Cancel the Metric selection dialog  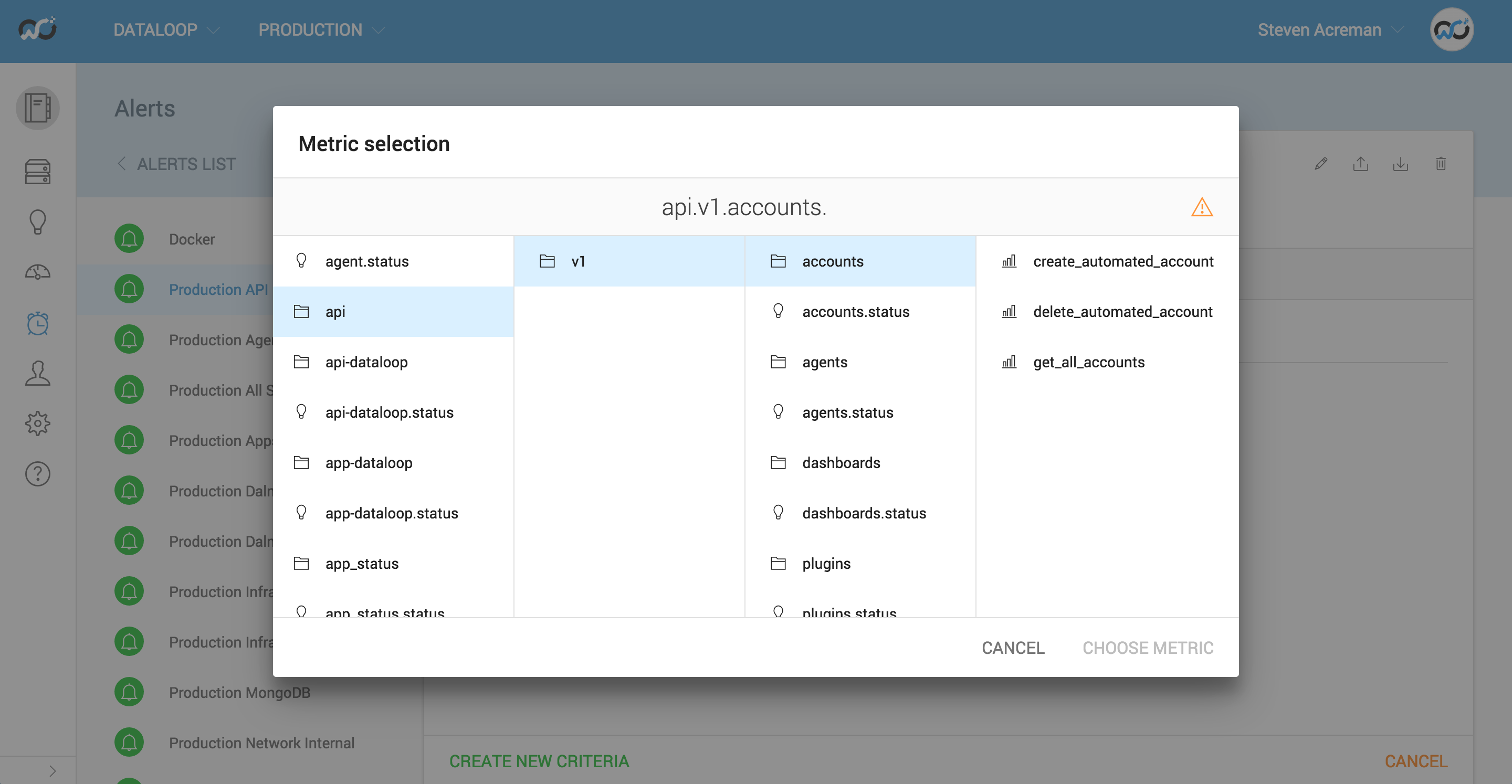pos(1013,648)
